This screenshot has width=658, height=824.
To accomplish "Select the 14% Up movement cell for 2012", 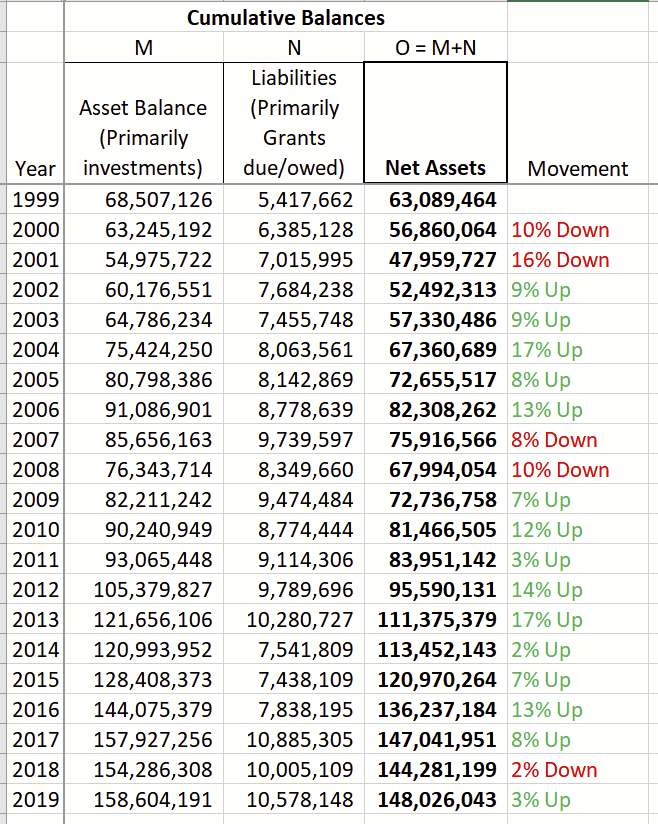I will tap(547, 590).
